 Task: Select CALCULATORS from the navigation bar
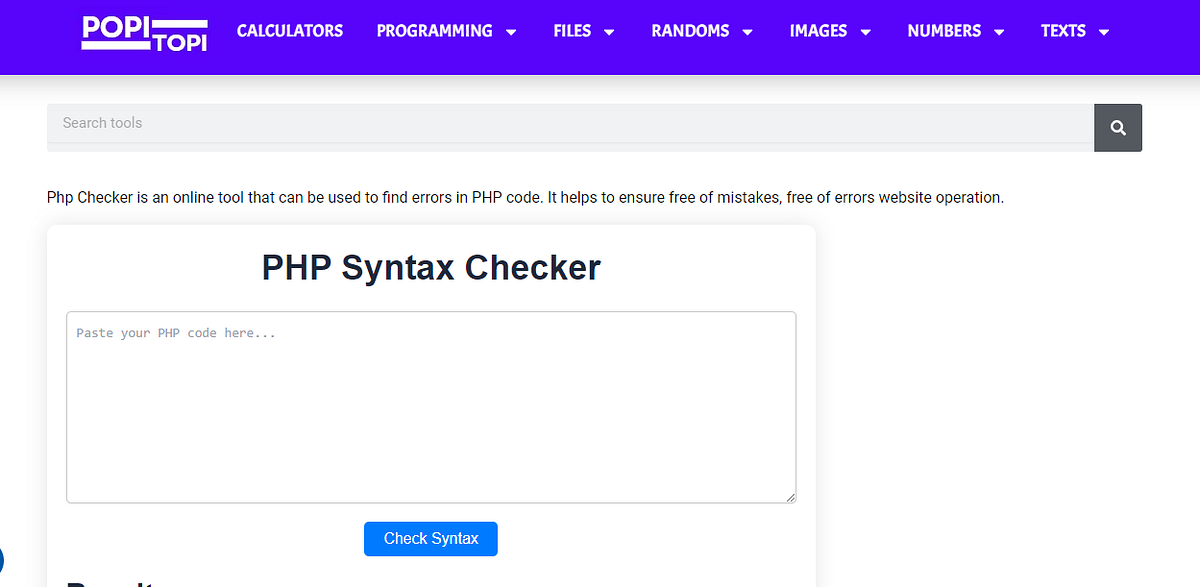click(x=289, y=31)
